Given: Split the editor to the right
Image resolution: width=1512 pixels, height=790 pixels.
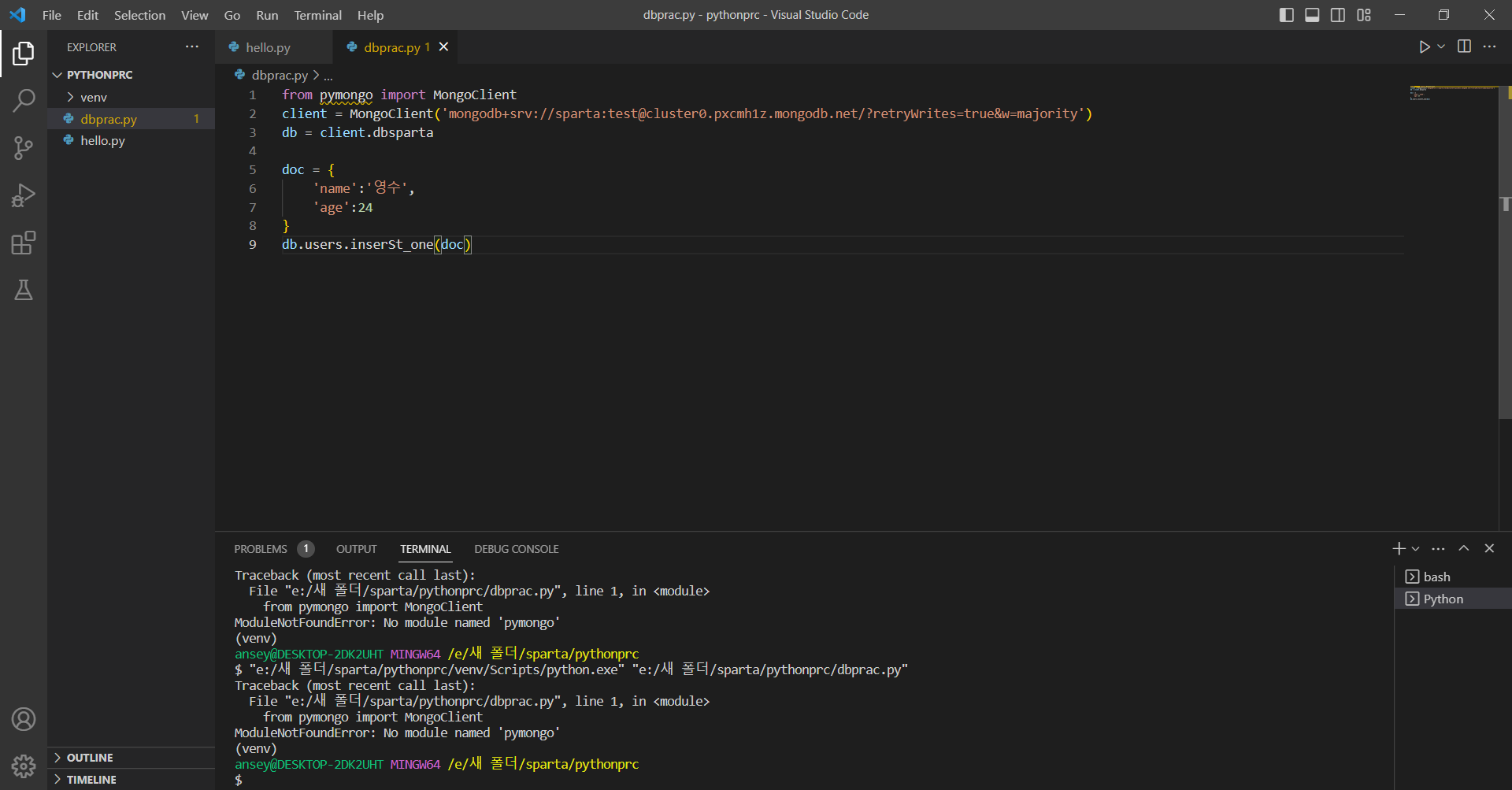Looking at the screenshot, I should click(x=1464, y=47).
